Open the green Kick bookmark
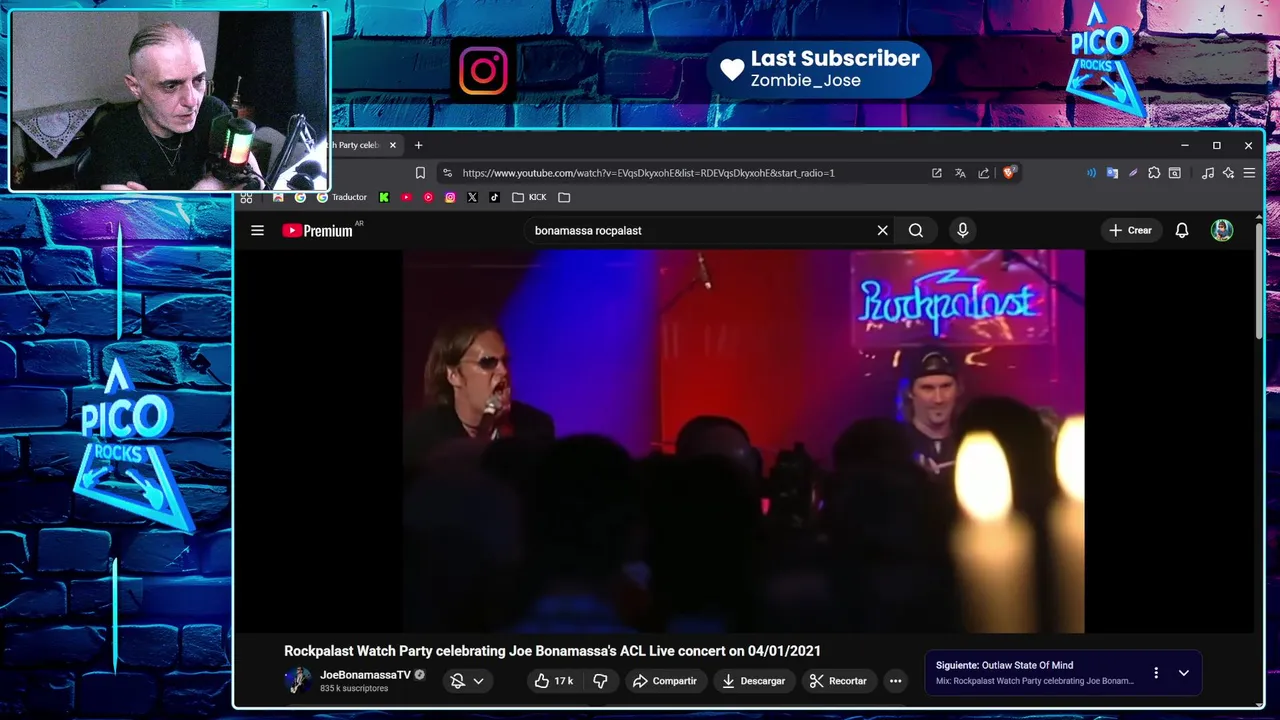Viewport: 1280px width, 720px height. point(384,197)
